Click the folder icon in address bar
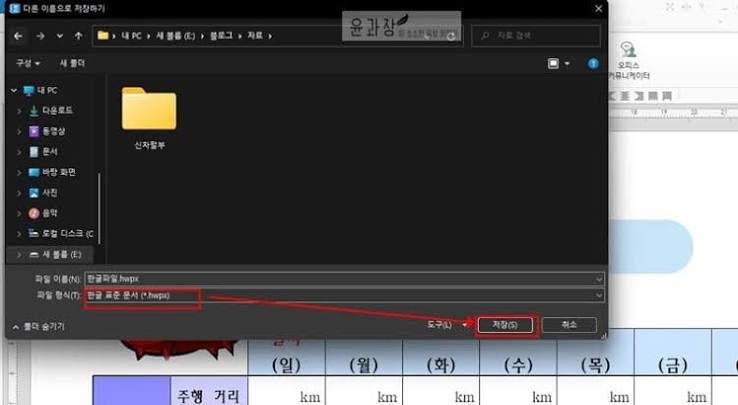 (103, 35)
